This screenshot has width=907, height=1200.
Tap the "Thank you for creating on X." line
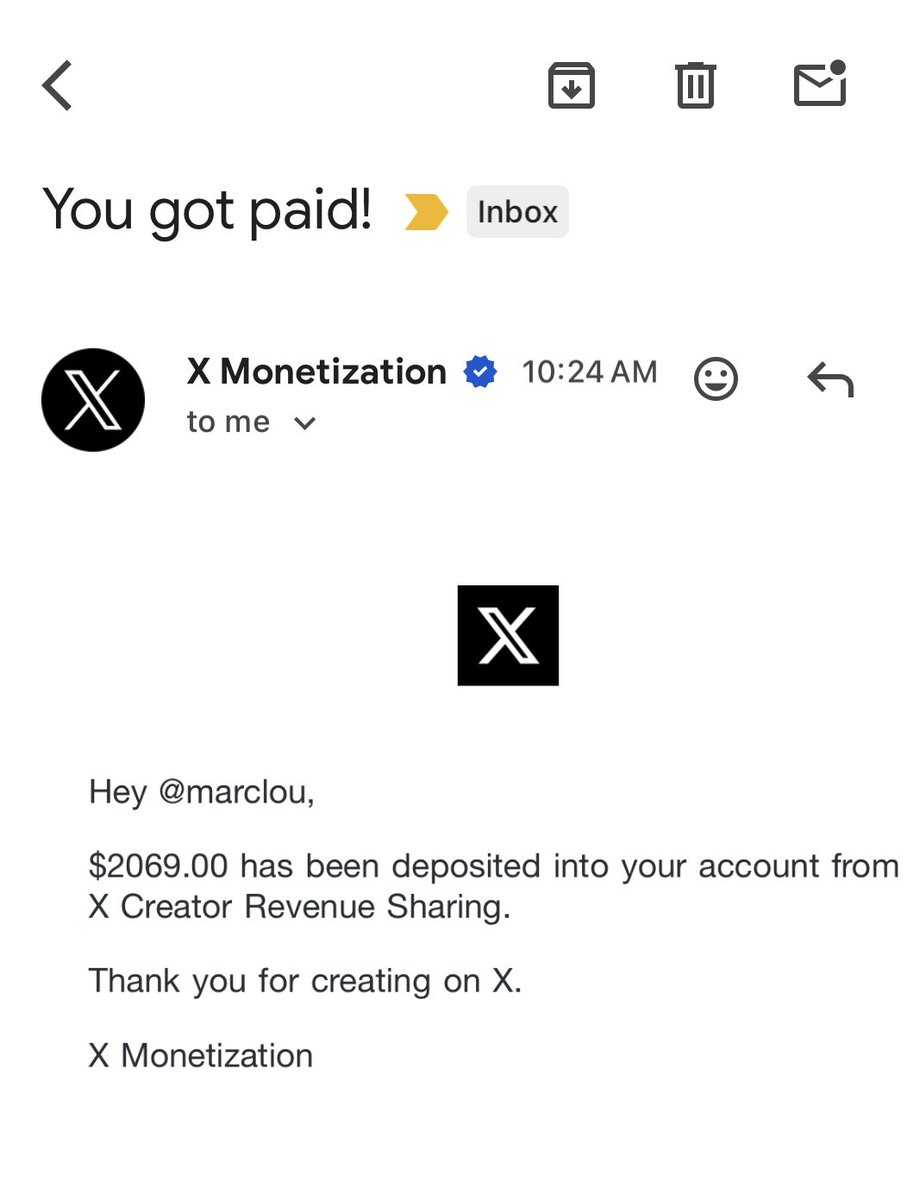(x=305, y=981)
